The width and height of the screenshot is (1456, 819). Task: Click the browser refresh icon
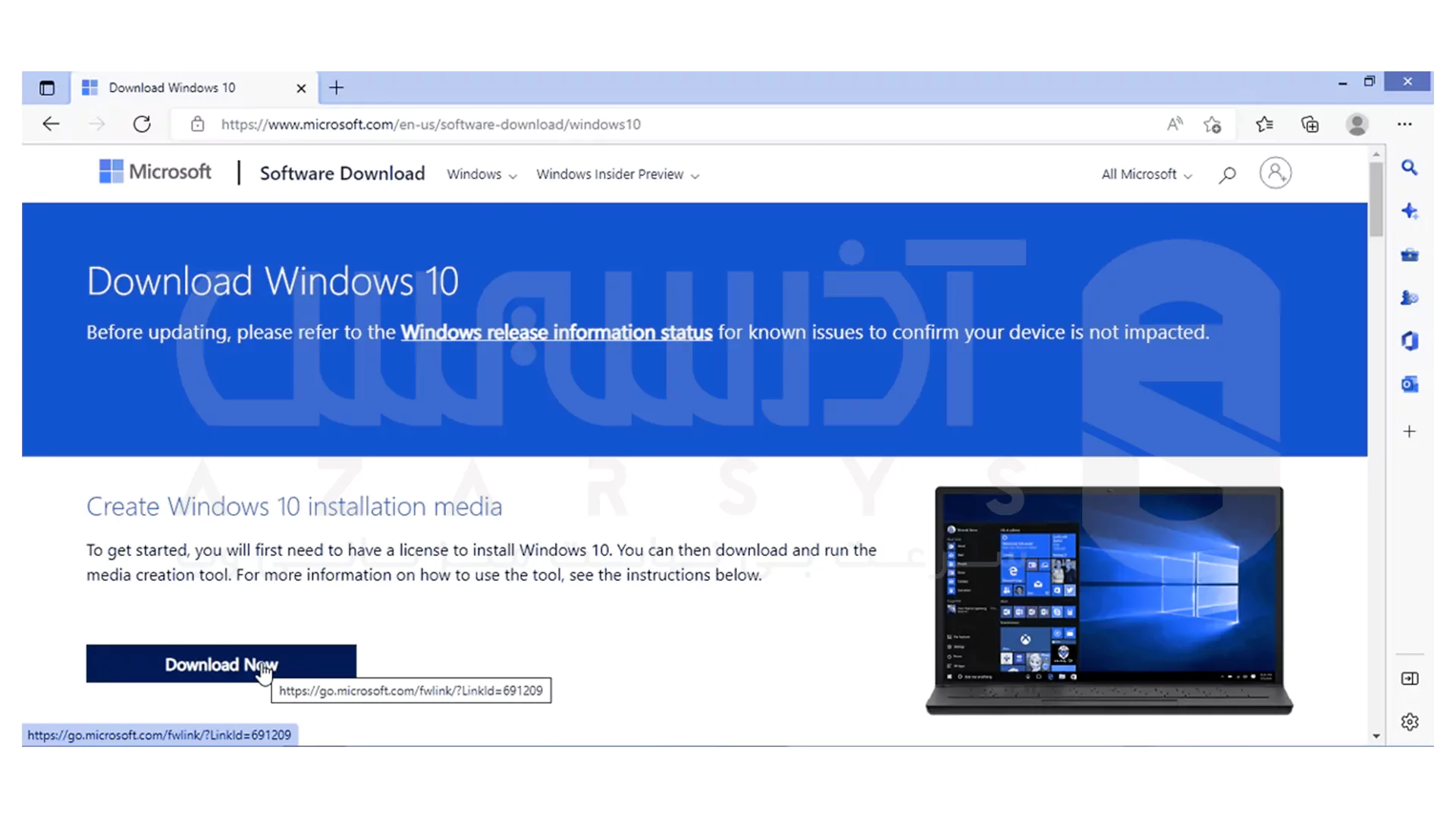[142, 124]
